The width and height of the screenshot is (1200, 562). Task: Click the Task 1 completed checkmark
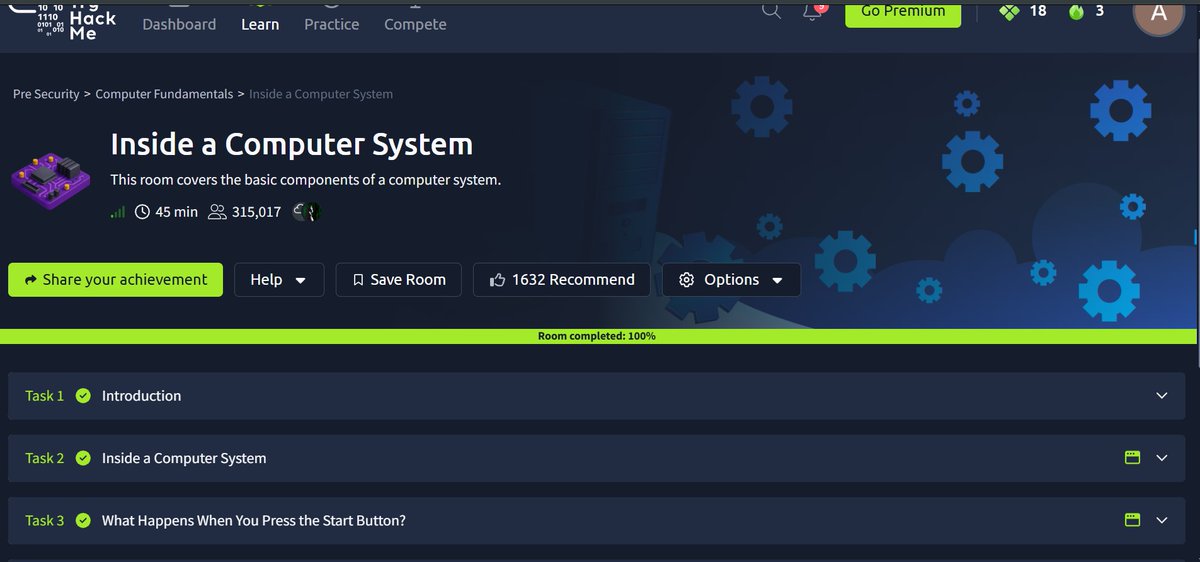click(84, 396)
